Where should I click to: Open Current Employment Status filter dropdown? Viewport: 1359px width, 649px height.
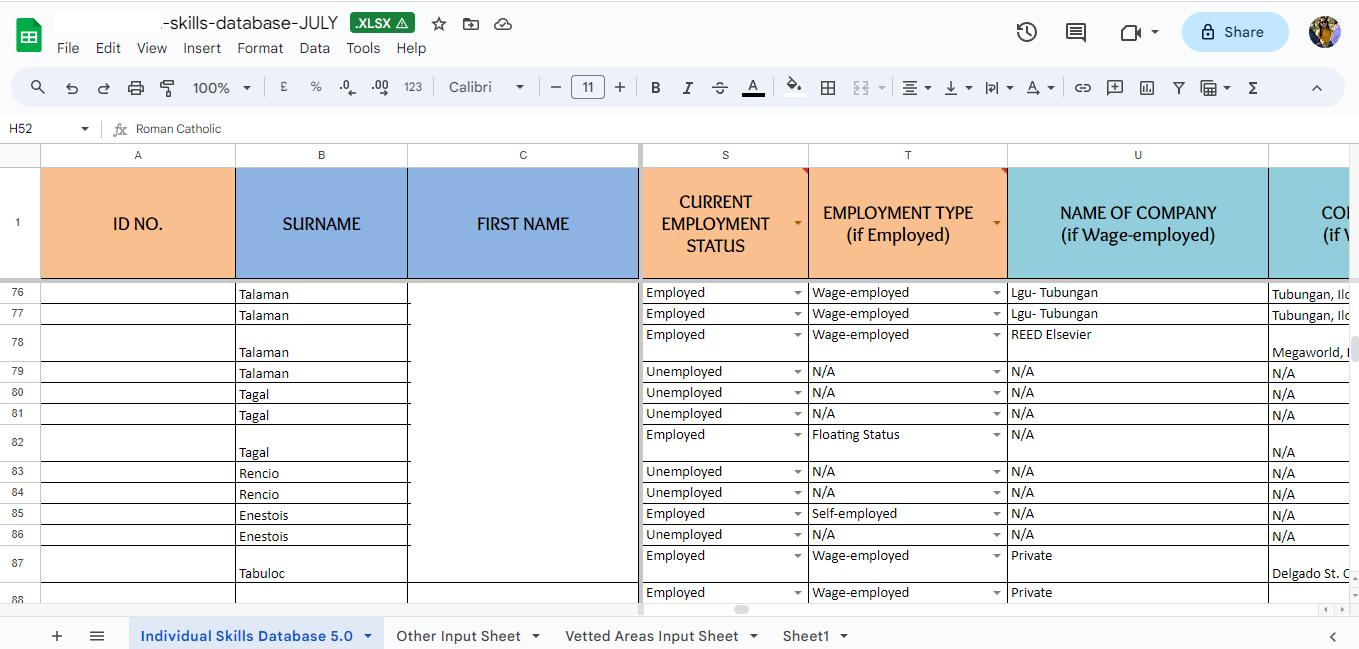click(x=798, y=223)
